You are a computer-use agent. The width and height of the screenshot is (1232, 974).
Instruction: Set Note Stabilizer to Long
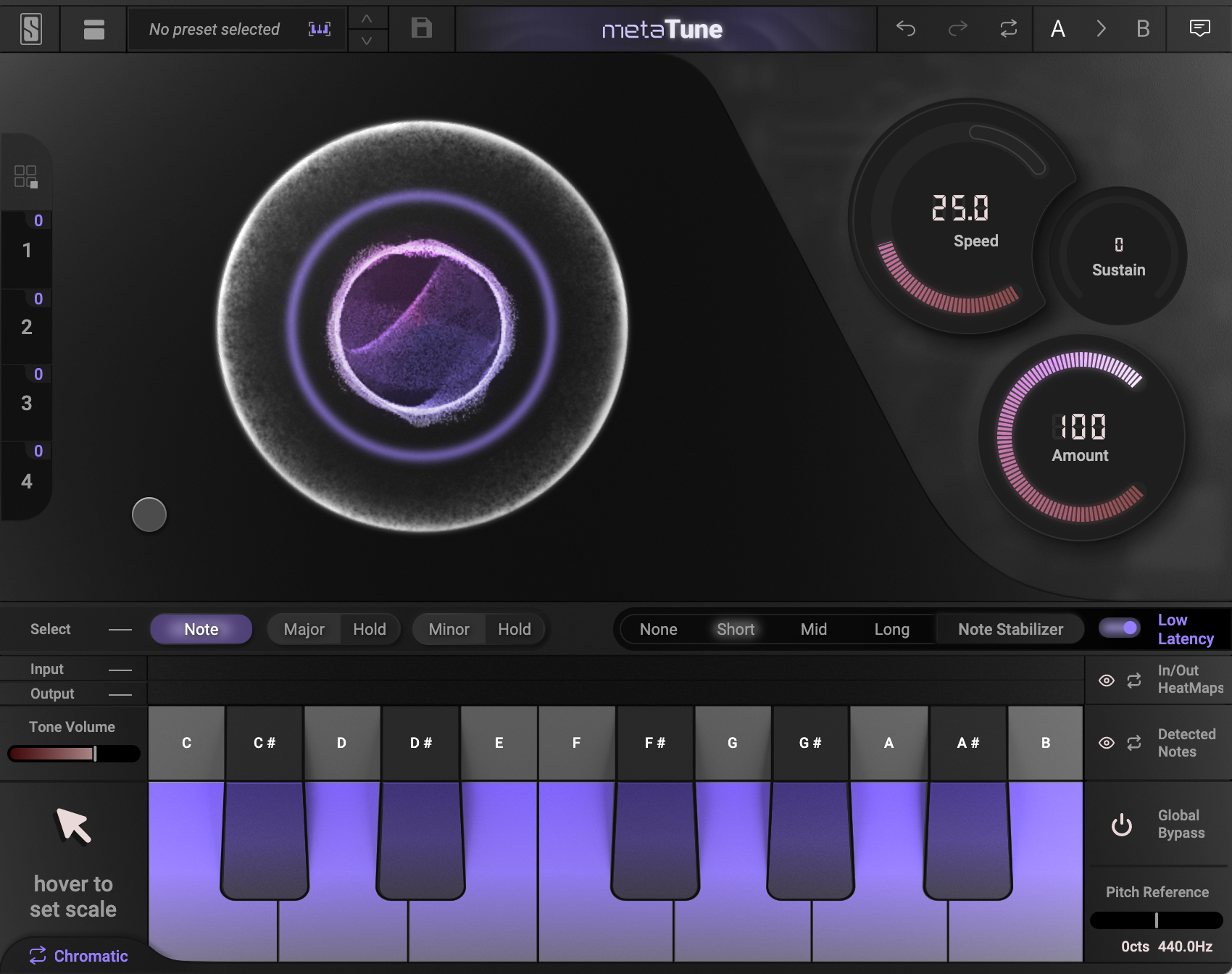point(891,629)
